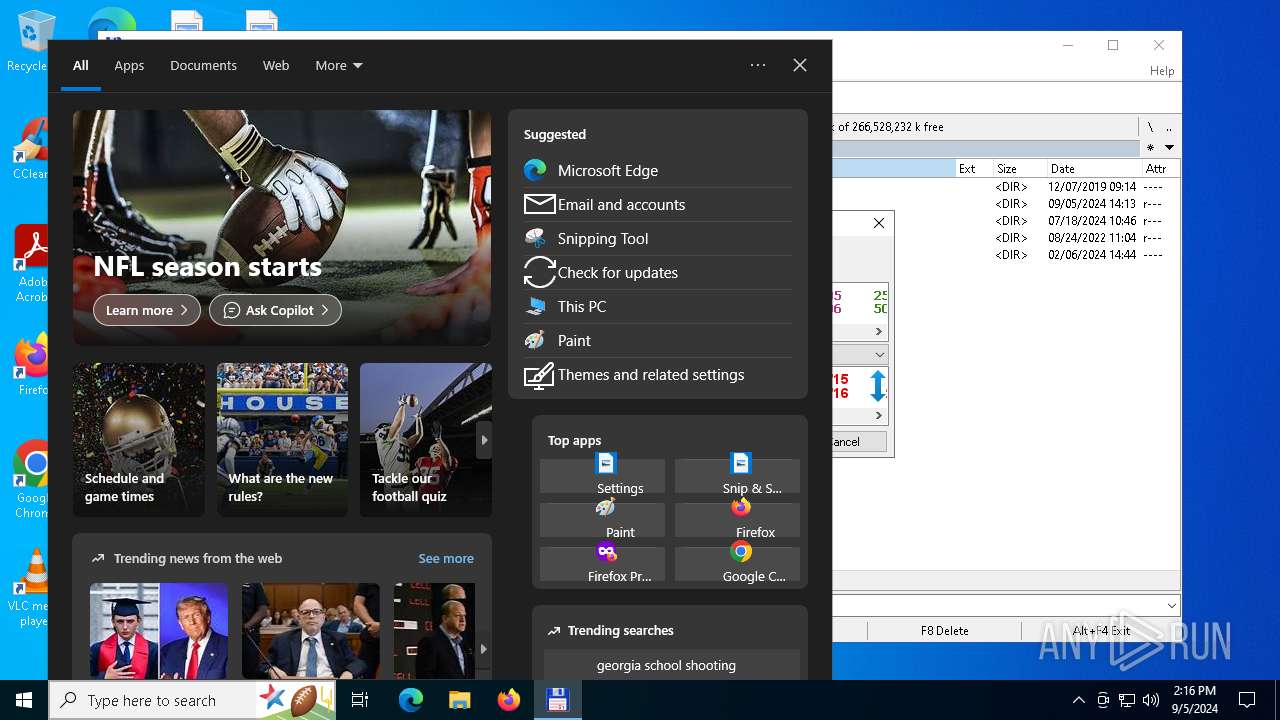Open directory history dropdown arrow
This screenshot has width=1280, height=720.
pyautogui.click(x=1169, y=148)
